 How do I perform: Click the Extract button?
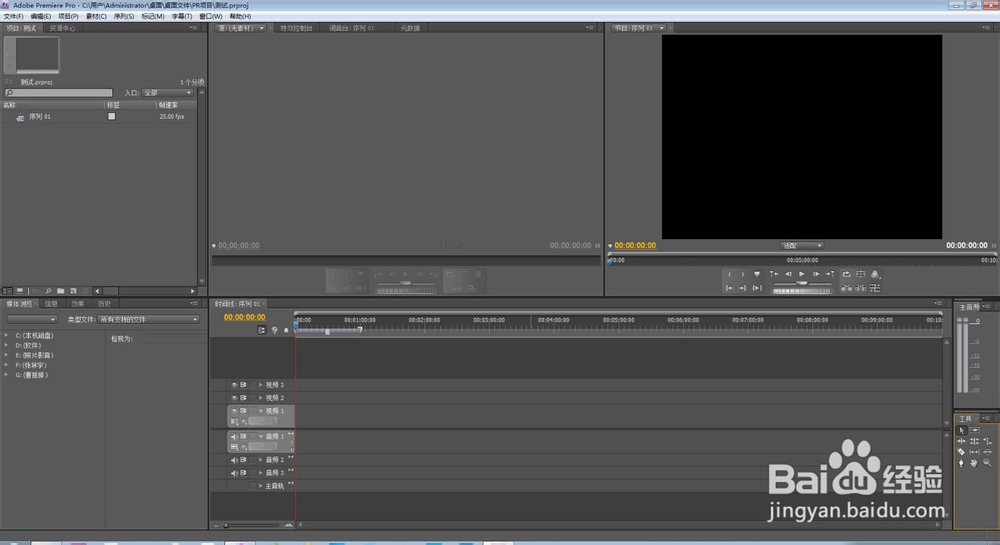pyautogui.click(x=860, y=288)
